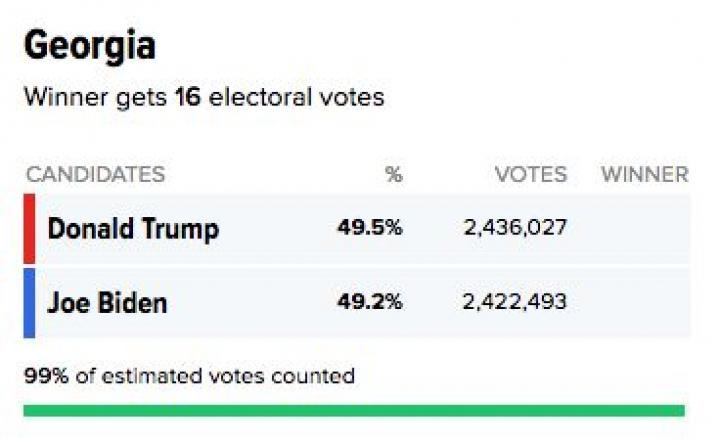This screenshot has height=442, width=720.
Task: Click the bold 16 electoral votes number
Action: pos(187,98)
